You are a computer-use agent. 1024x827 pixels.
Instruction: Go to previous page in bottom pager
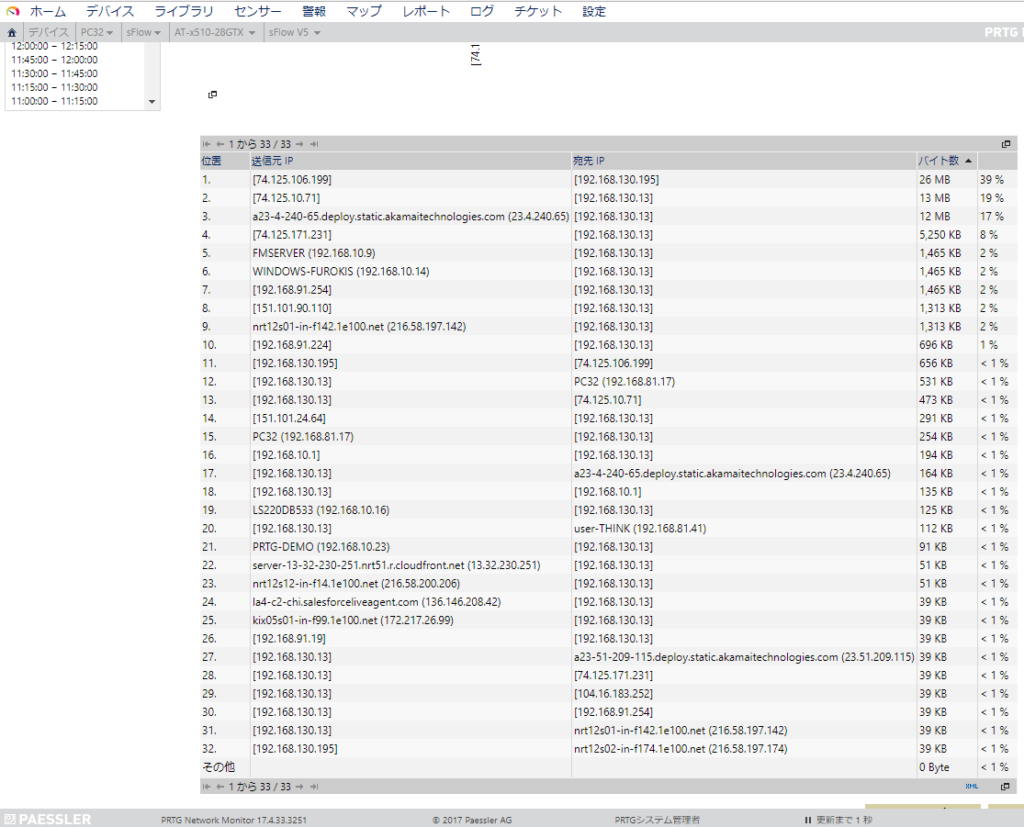220,787
